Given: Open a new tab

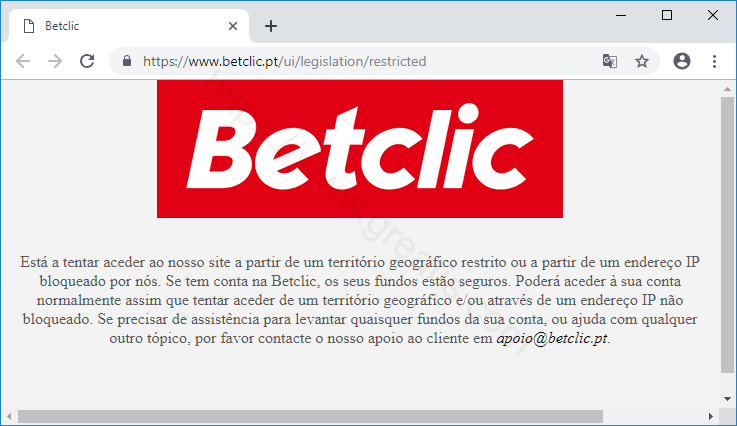Looking at the screenshot, I should click(x=271, y=26).
